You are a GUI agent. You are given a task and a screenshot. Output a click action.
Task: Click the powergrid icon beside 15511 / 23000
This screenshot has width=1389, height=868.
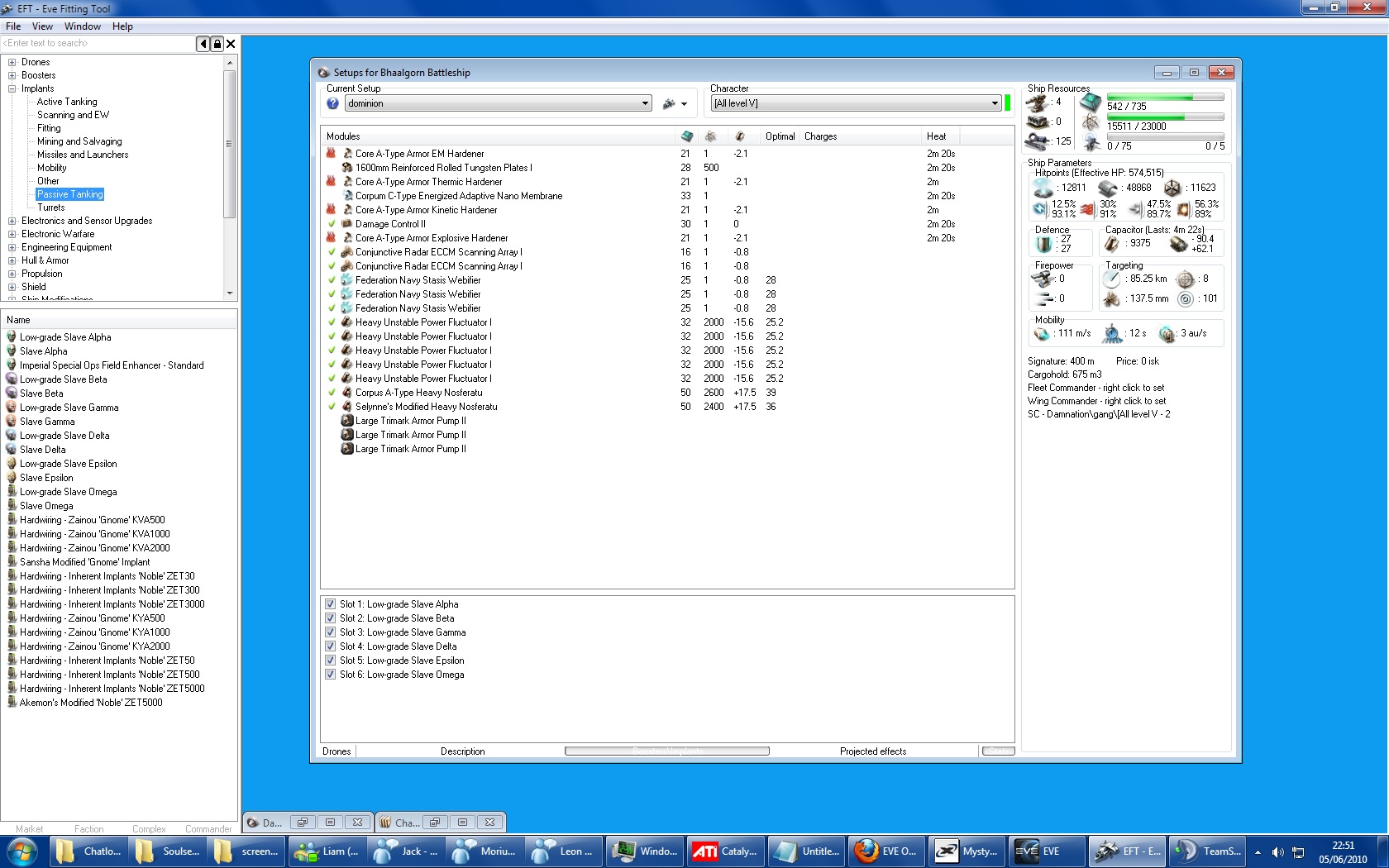1091,123
